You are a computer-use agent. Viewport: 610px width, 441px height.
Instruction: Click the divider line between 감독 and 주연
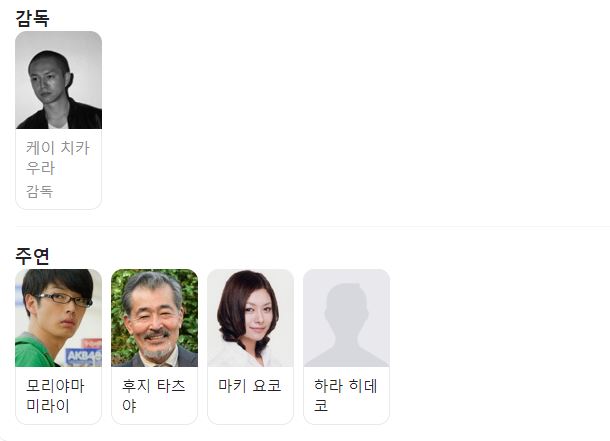click(x=313, y=226)
